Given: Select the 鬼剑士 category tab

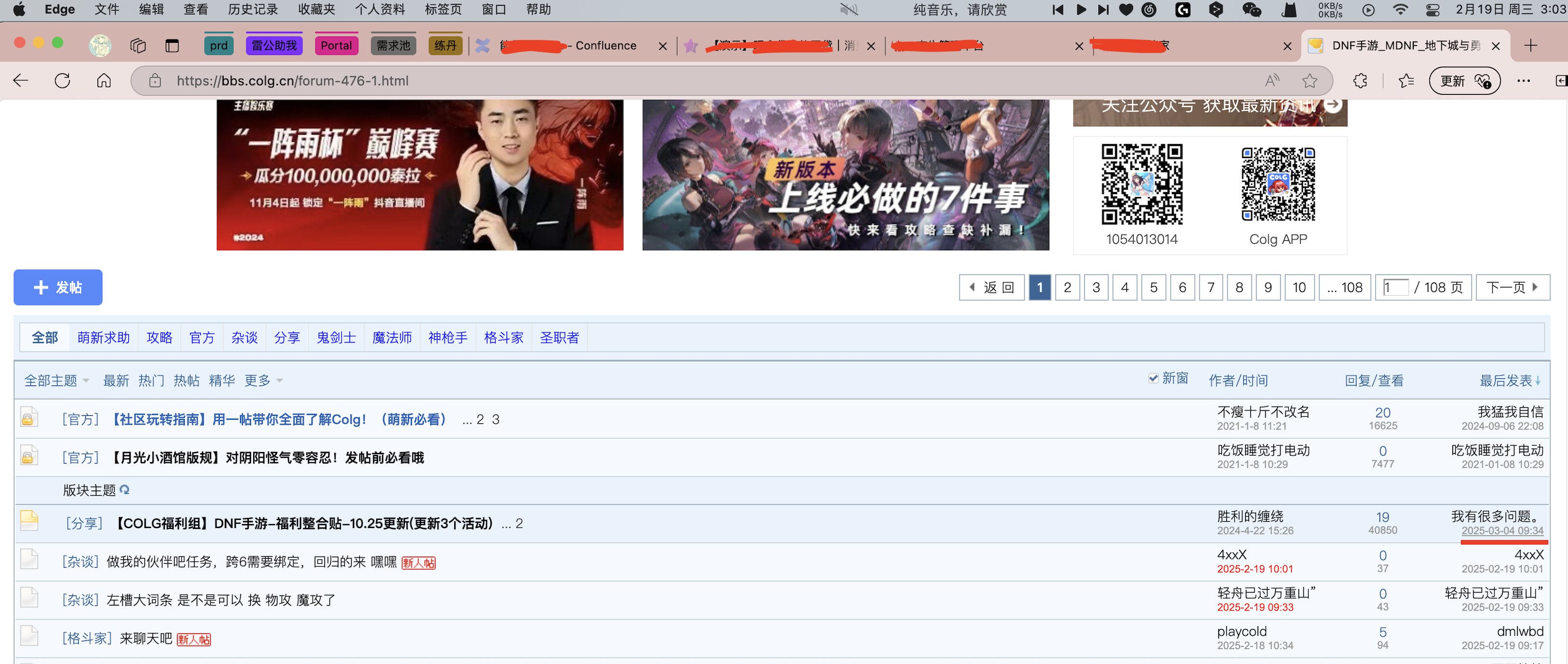Looking at the screenshot, I should point(336,337).
